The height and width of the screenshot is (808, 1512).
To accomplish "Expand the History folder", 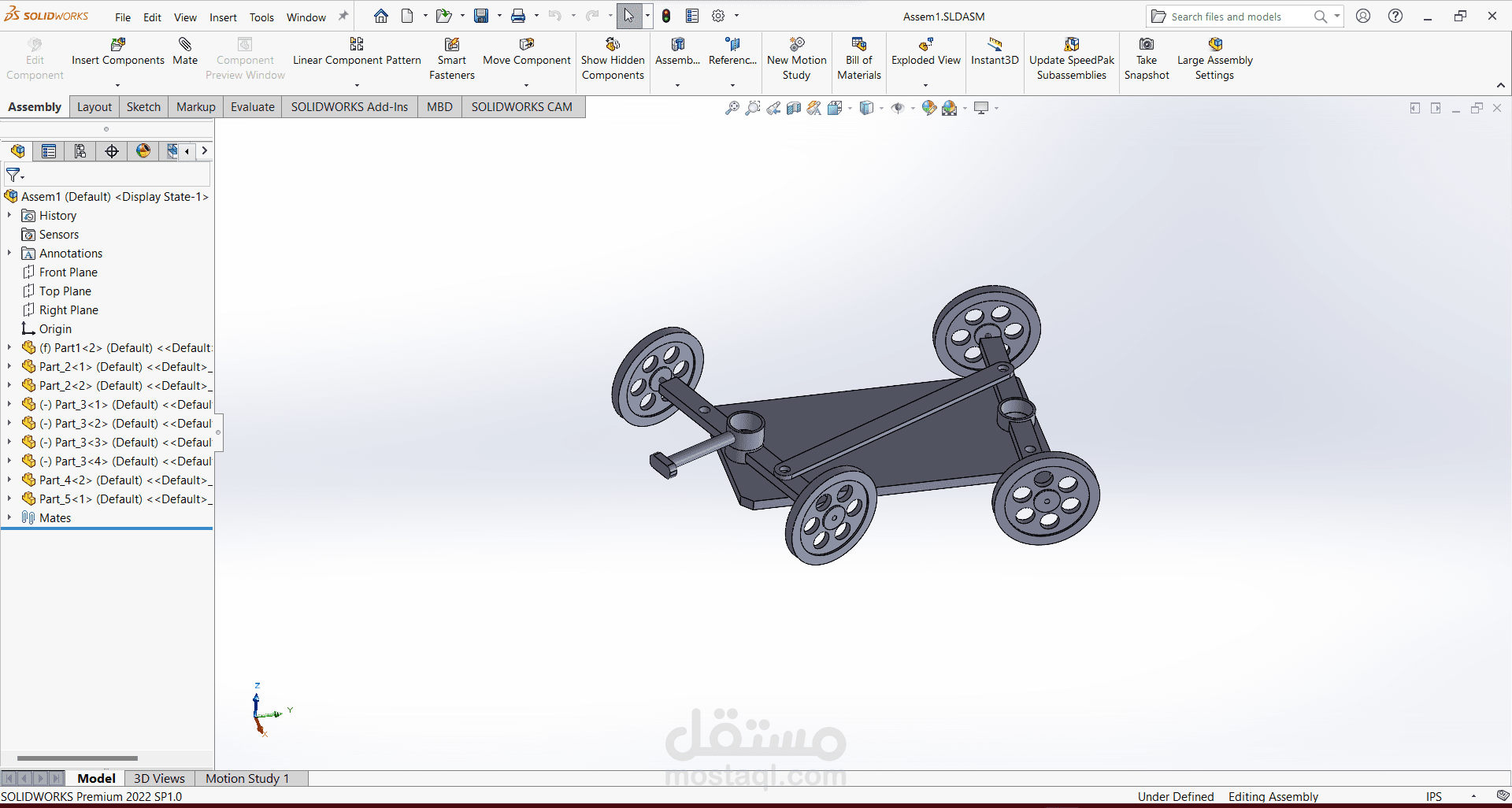I will 9,215.
